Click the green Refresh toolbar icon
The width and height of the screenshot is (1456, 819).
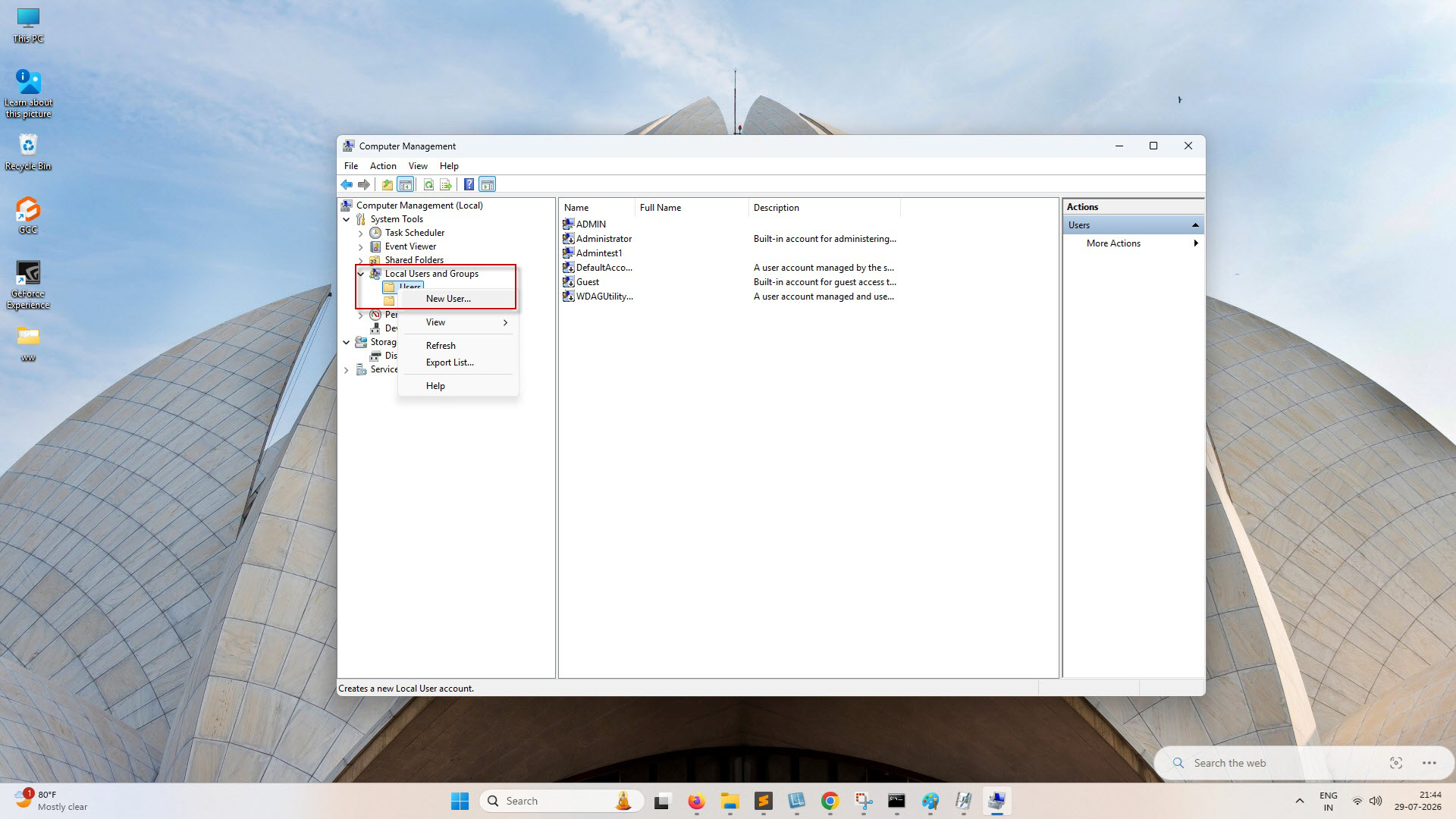click(x=428, y=184)
